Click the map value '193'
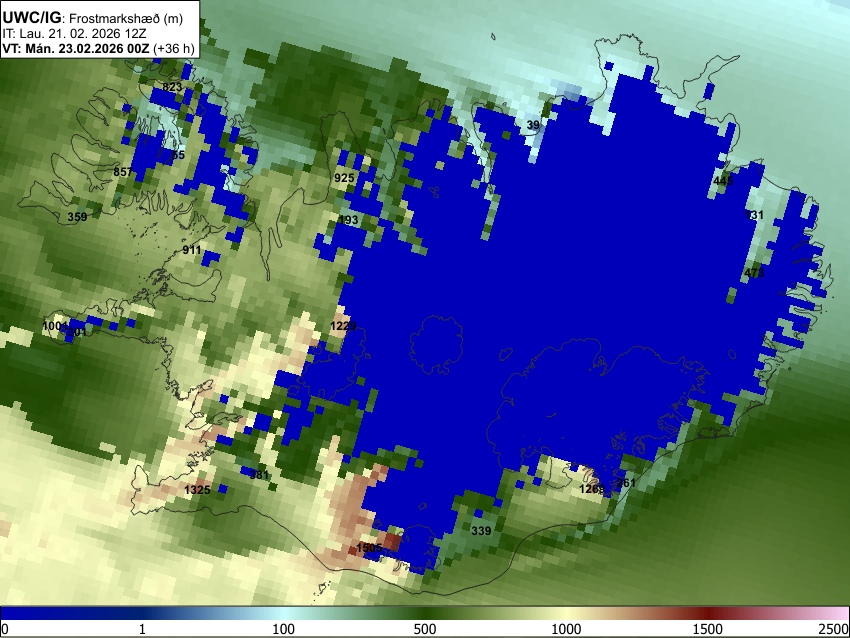Viewport: 850px width, 638px height. [348, 220]
